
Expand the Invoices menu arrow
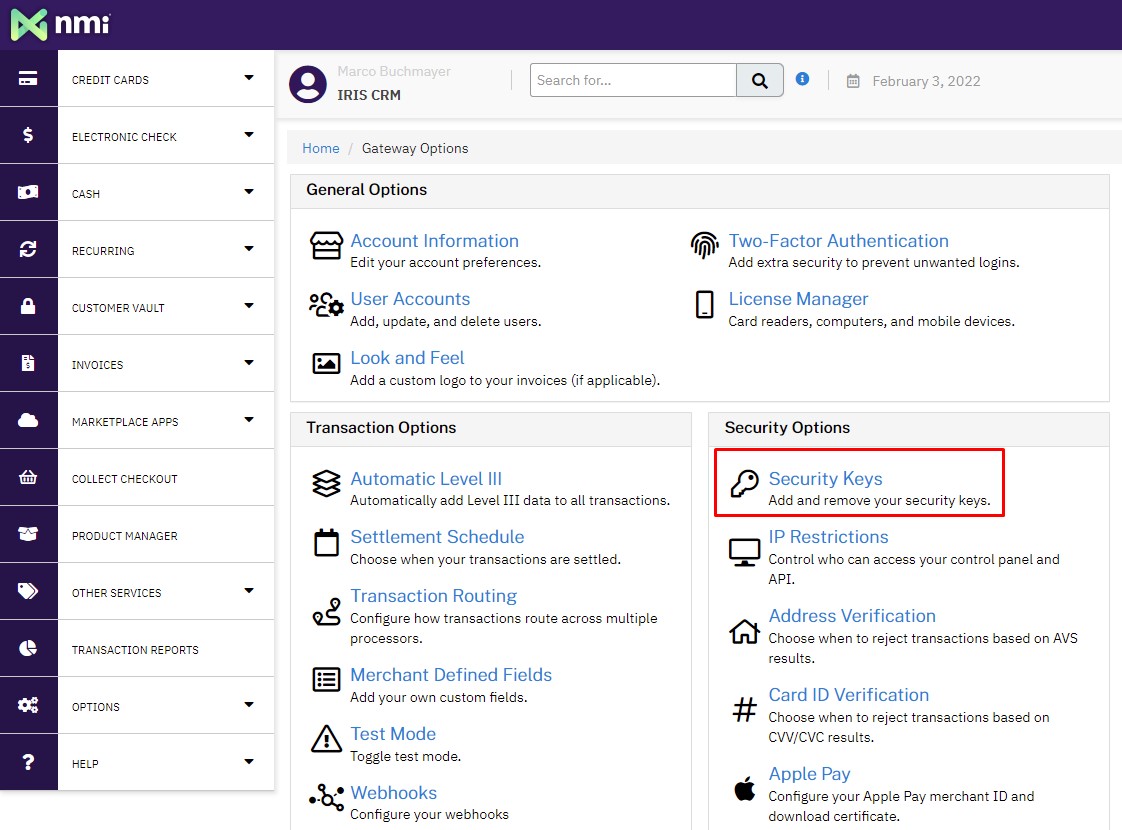(249, 362)
